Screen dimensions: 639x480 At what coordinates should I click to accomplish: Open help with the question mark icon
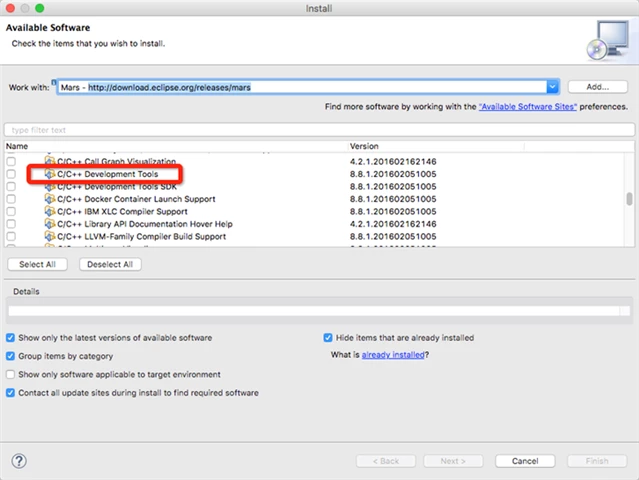[x=19, y=461]
